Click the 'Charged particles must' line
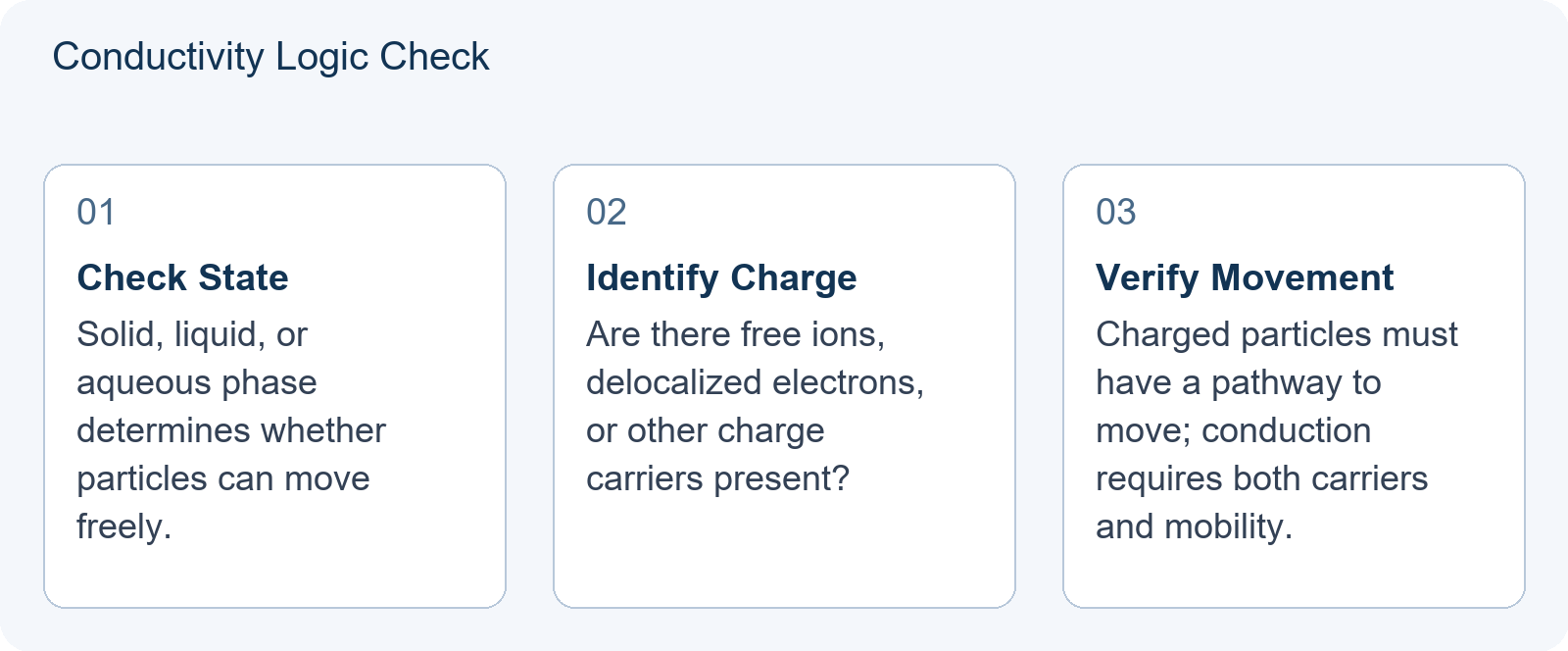Screen dimensions: 1568x651 (1277, 334)
